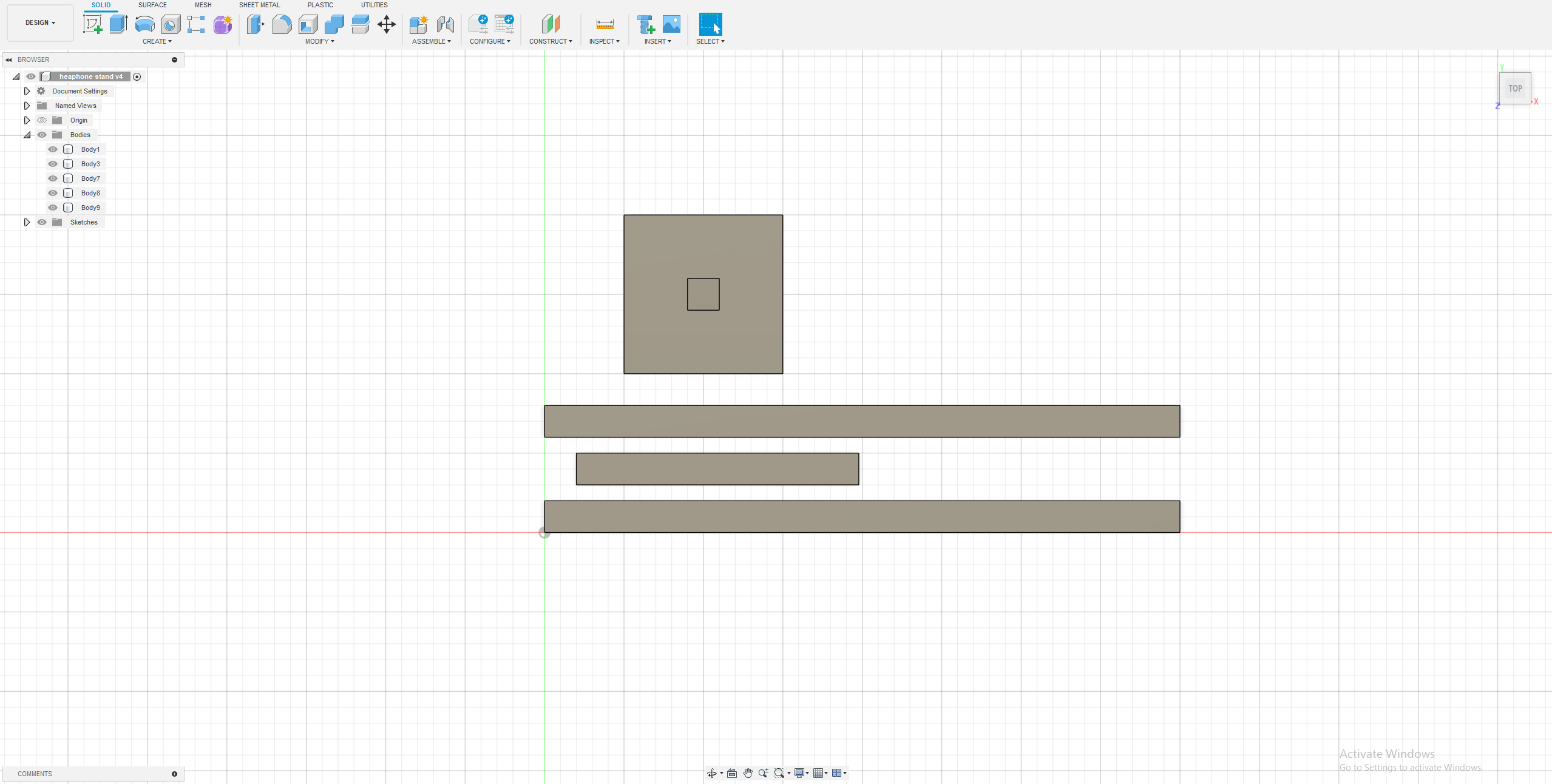Click the Pan hand icon
Viewport: 1552px width, 784px height.
(748, 773)
